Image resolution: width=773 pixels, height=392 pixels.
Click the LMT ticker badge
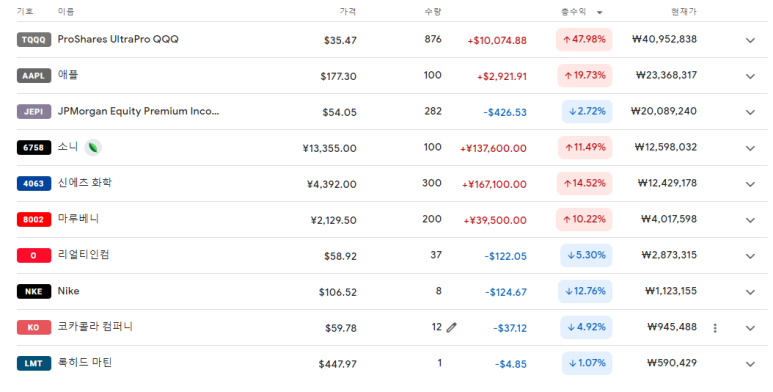click(x=34, y=363)
